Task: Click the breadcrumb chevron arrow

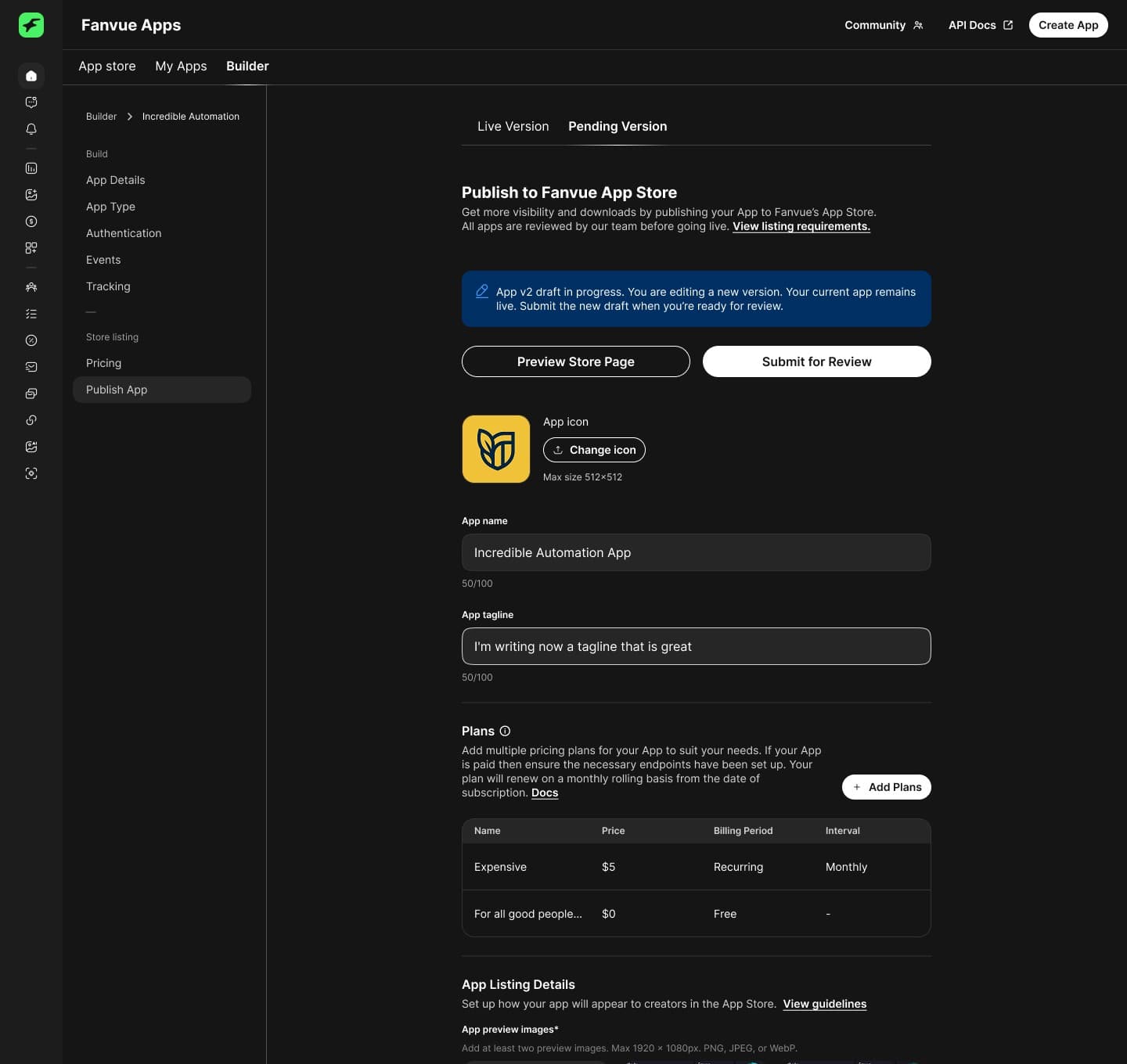Action: [130, 117]
